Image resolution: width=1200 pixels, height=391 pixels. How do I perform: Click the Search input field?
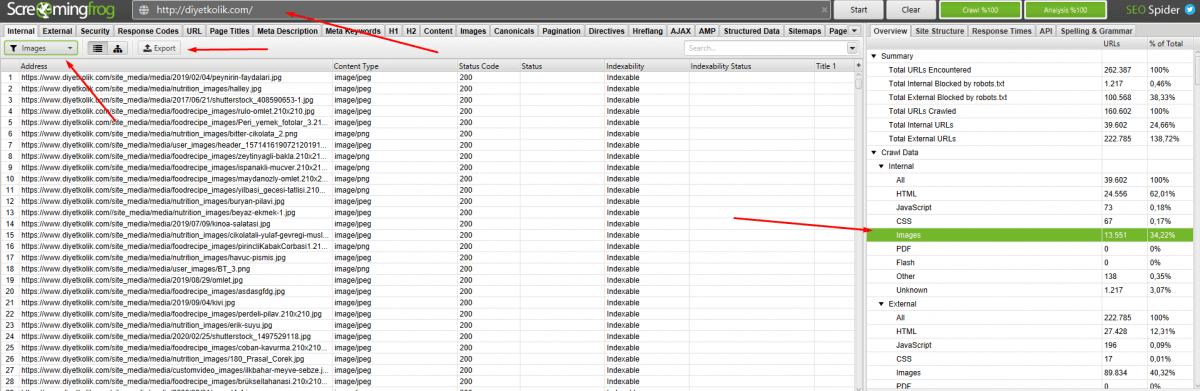click(x=765, y=47)
